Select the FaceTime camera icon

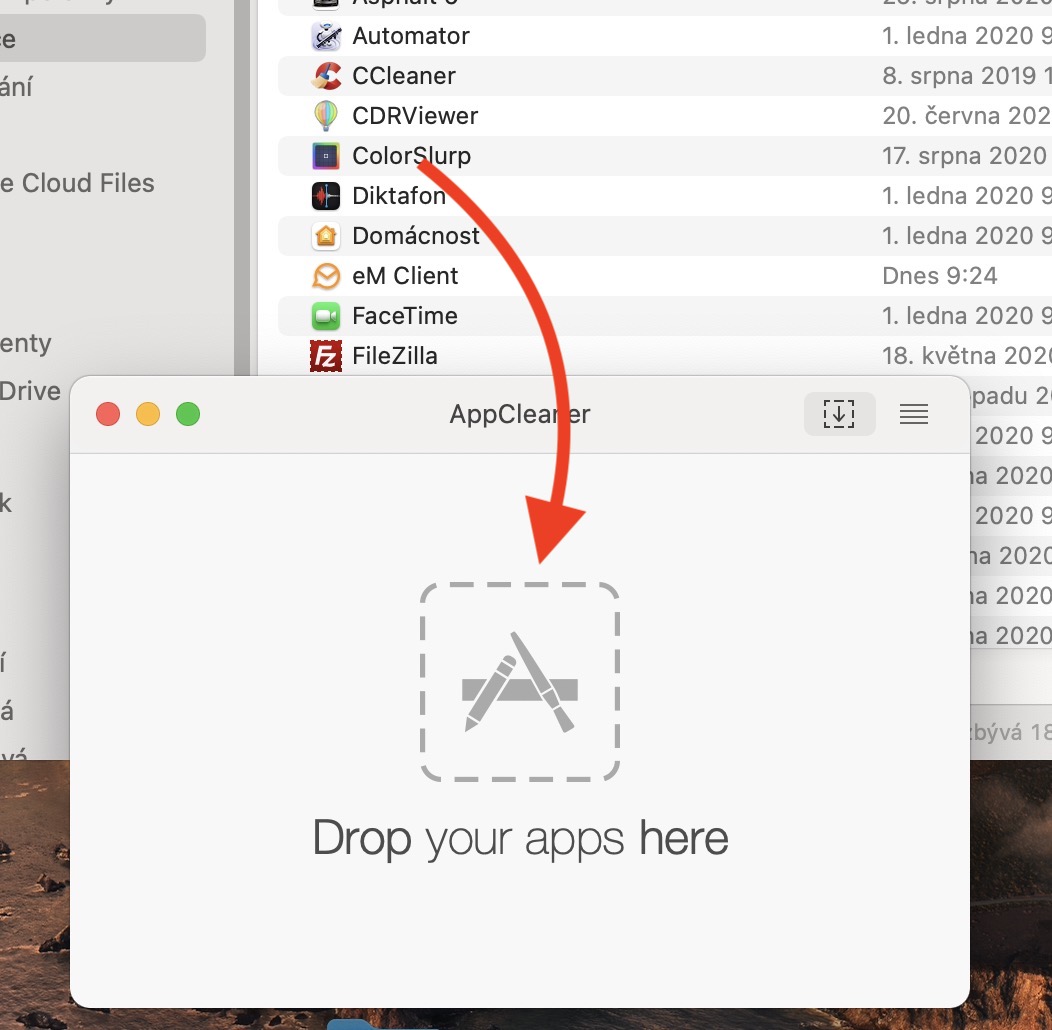tap(326, 316)
